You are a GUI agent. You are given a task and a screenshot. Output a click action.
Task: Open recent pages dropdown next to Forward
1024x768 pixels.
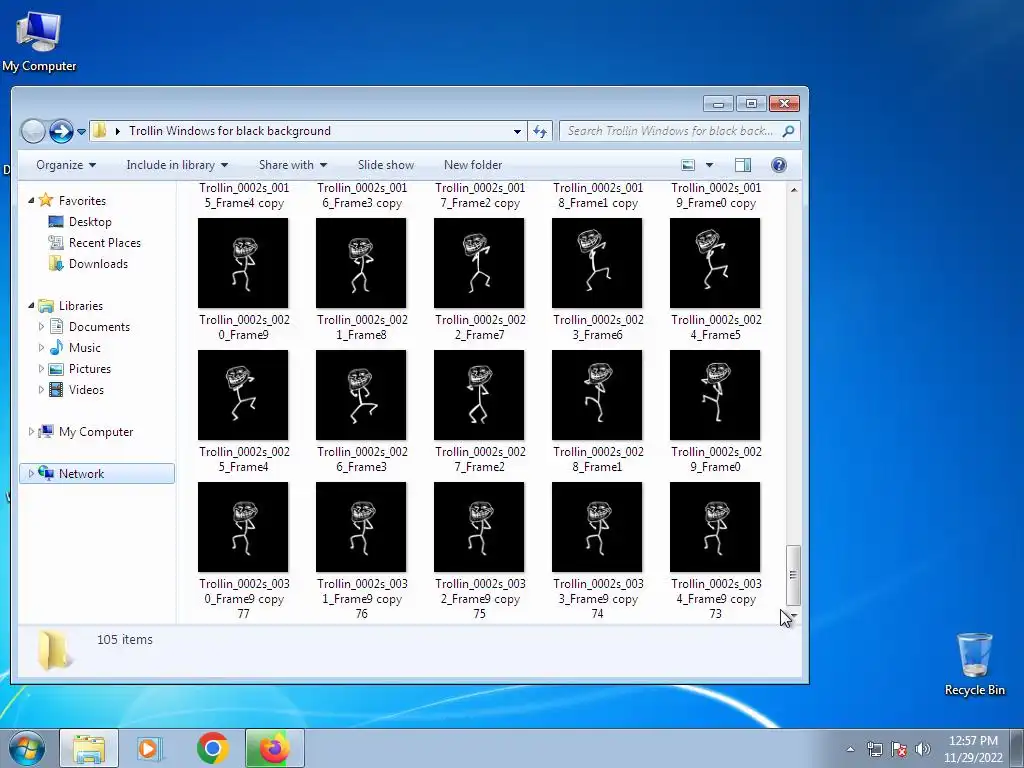(82, 131)
